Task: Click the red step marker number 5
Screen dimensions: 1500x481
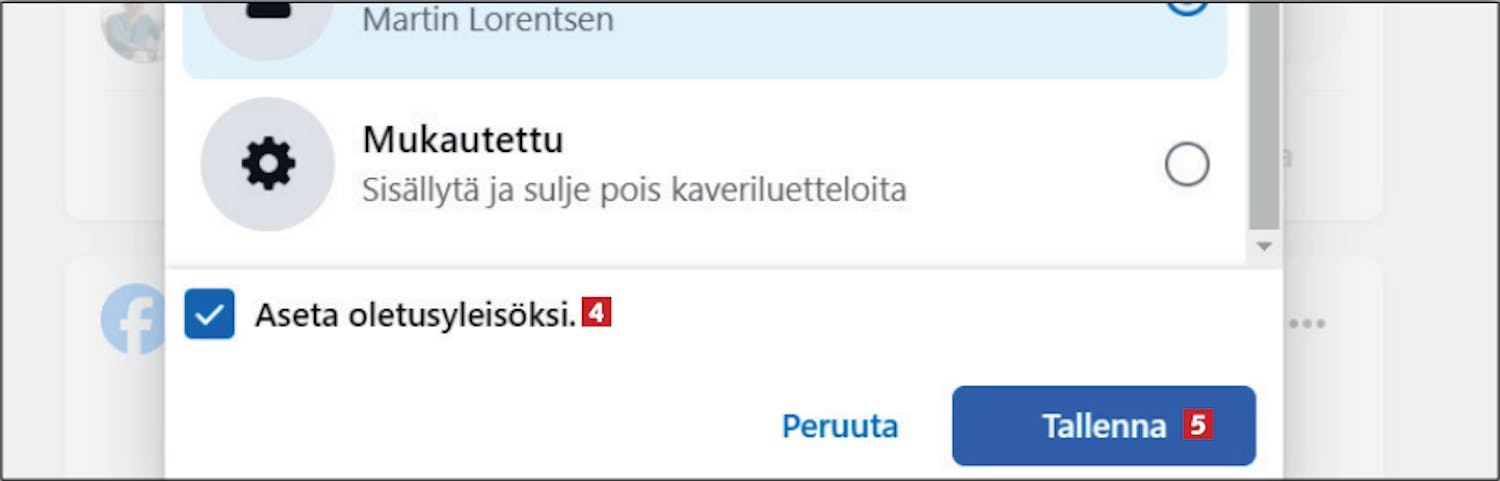Action: tap(1198, 425)
